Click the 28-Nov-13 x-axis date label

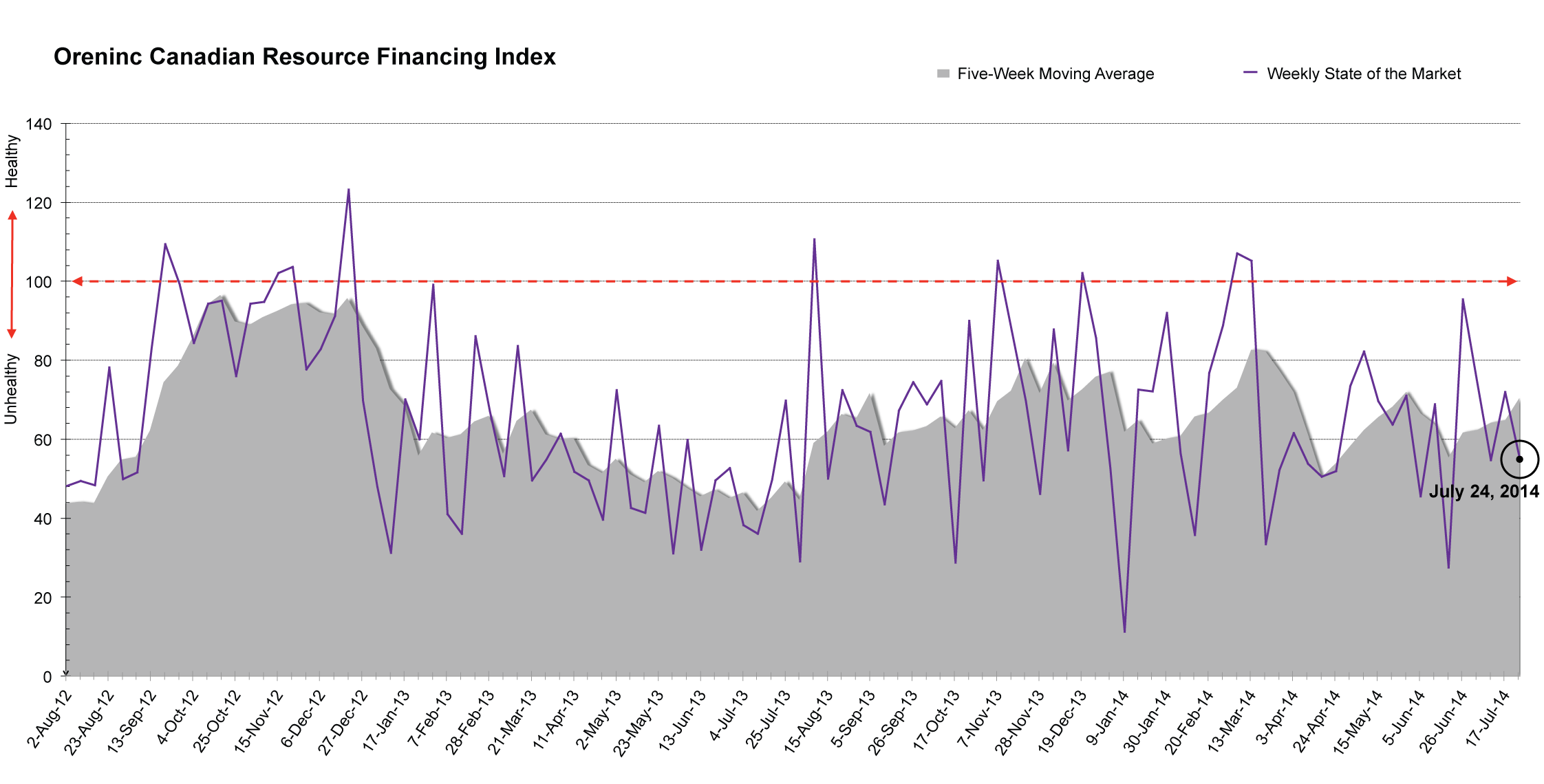[1020, 723]
